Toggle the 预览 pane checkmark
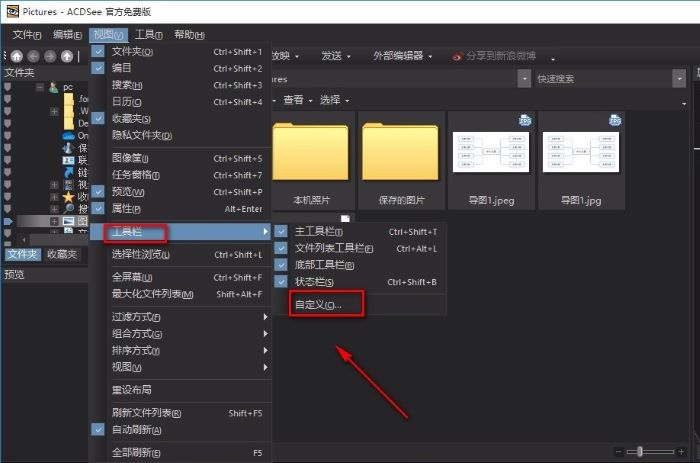Screen dimensions: 700x463 point(98,192)
